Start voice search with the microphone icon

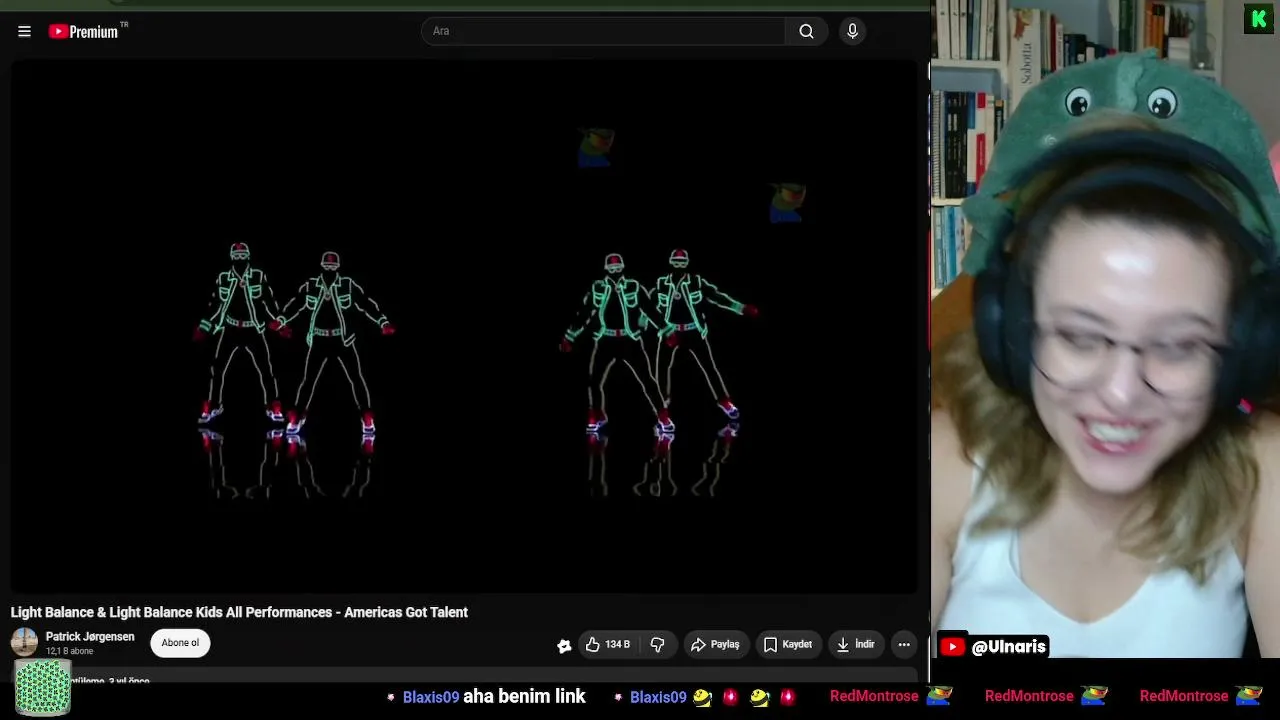coord(852,31)
